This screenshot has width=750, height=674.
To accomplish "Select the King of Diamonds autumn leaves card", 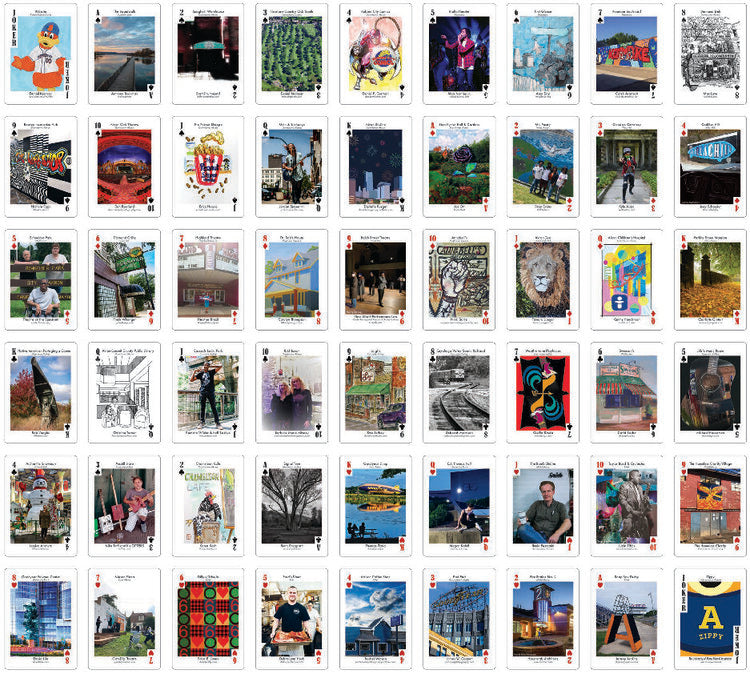I will coord(710,280).
